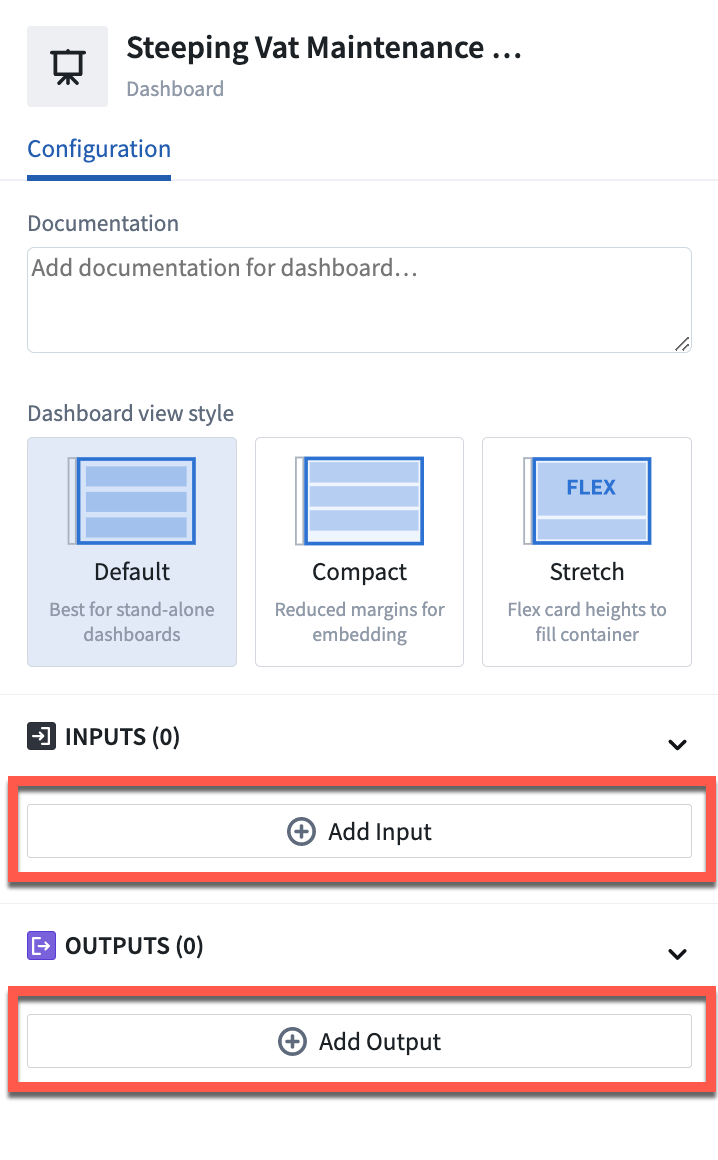Click the Documentation label
The height and width of the screenshot is (1160, 718).
[x=104, y=223]
